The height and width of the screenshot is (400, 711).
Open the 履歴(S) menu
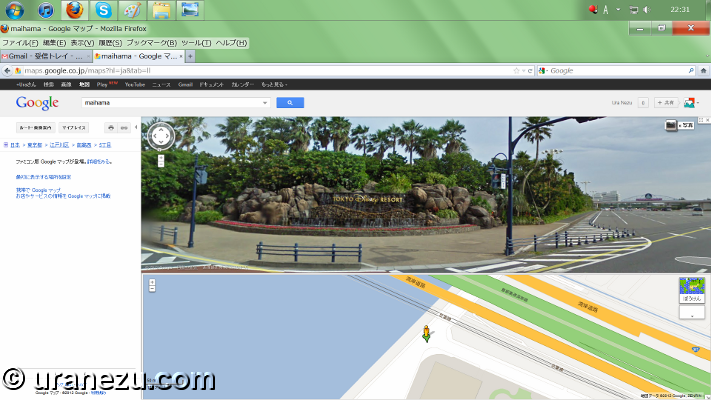[110, 43]
